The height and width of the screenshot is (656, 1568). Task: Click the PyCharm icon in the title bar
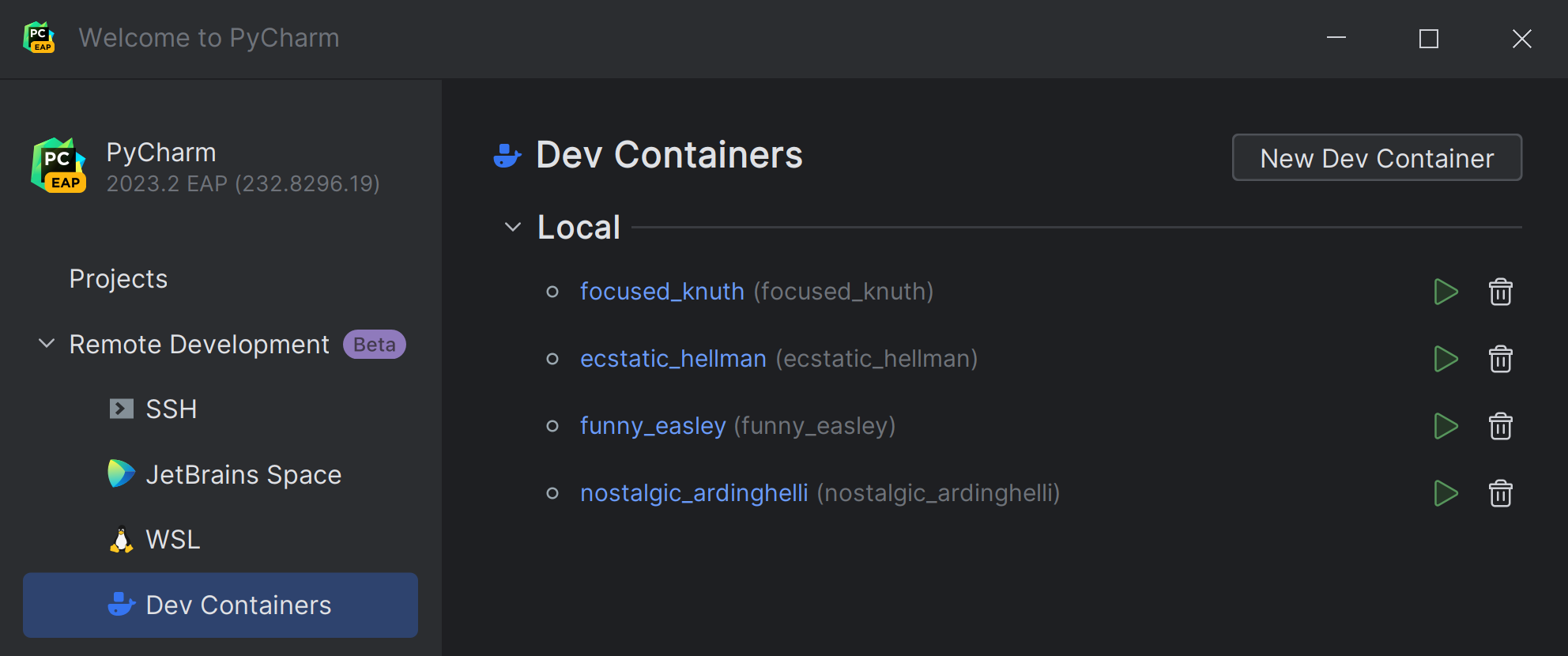click(39, 38)
